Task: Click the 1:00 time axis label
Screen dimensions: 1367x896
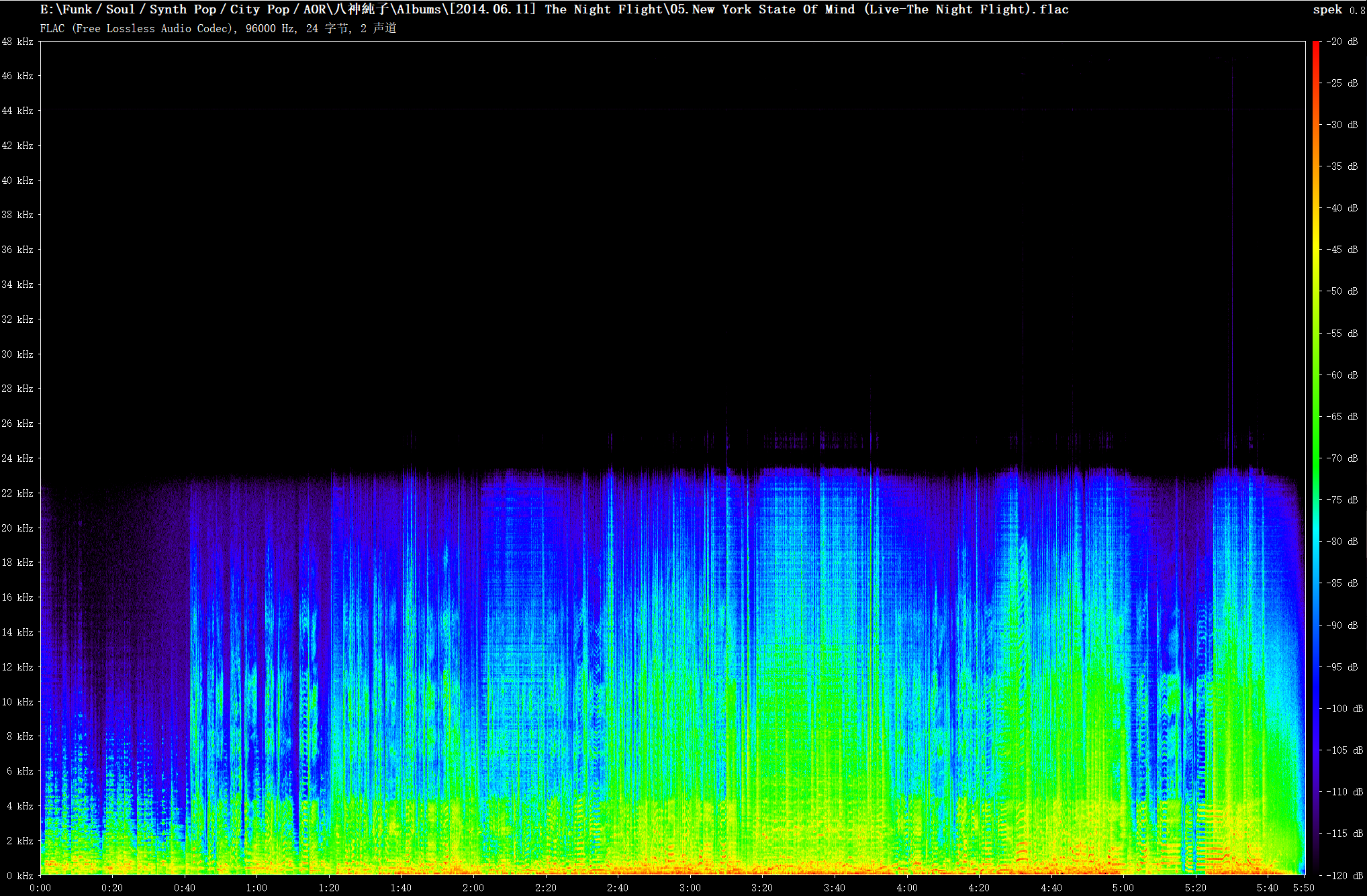Action: pyautogui.click(x=256, y=888)
